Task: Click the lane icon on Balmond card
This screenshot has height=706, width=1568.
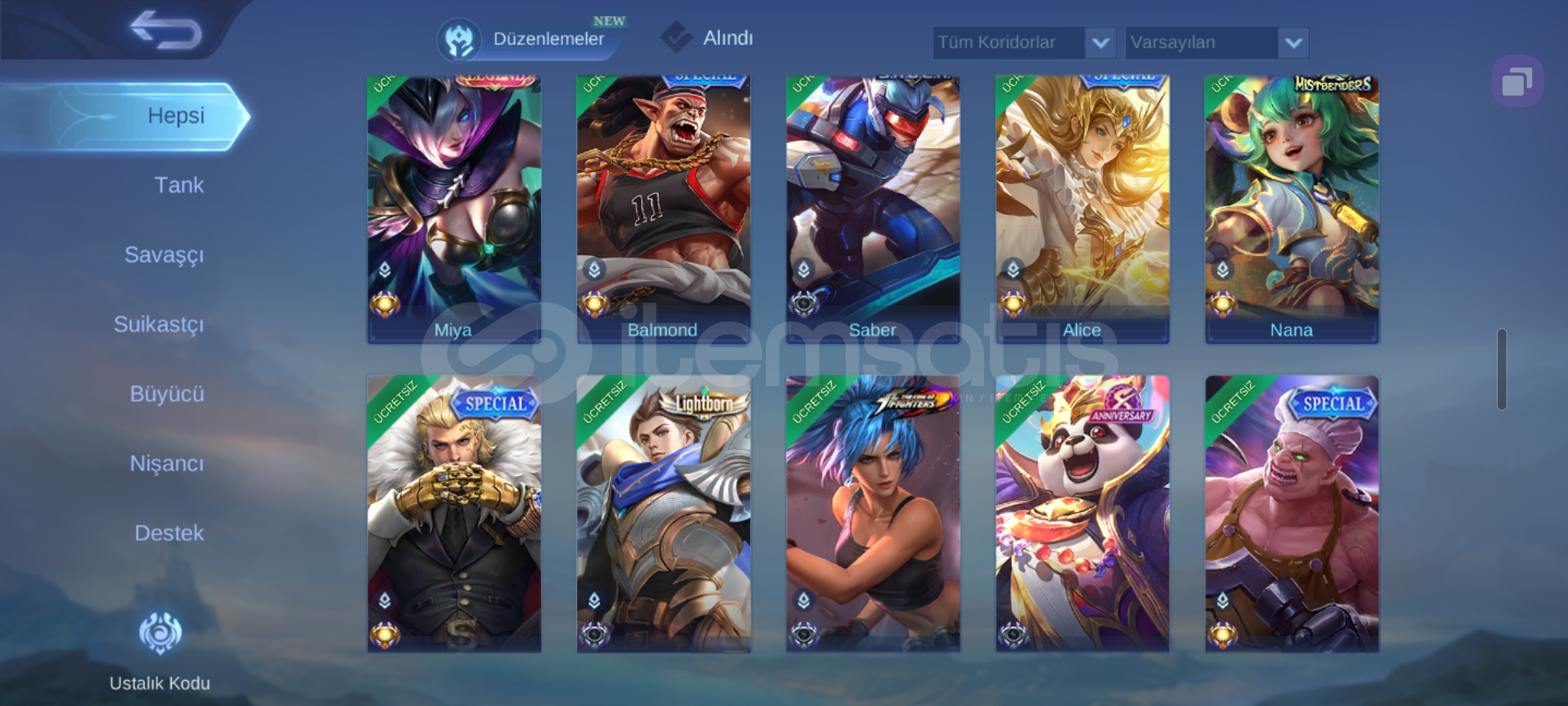Action: click(595, 269)
